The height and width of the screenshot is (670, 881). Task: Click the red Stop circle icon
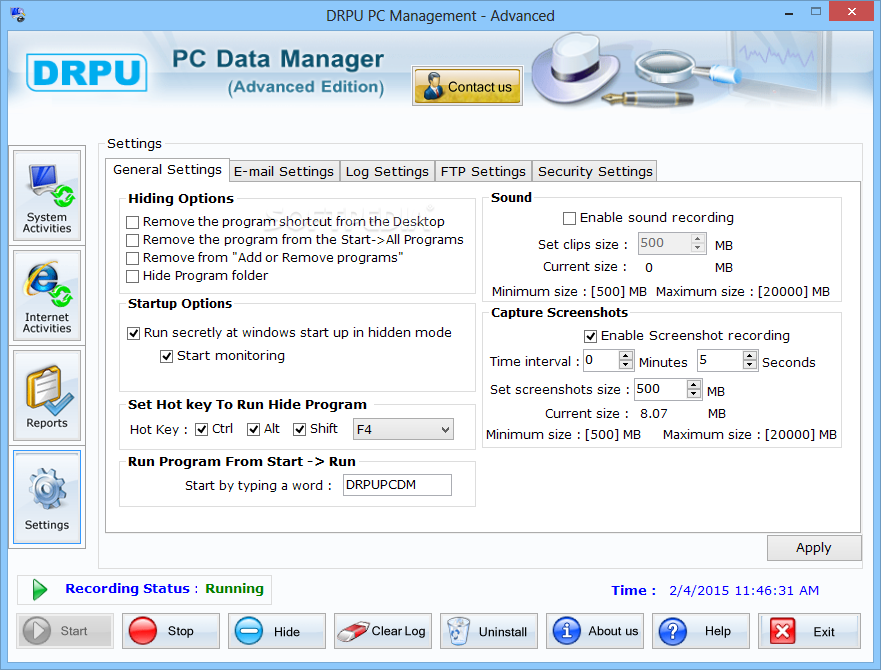point(143,631)
